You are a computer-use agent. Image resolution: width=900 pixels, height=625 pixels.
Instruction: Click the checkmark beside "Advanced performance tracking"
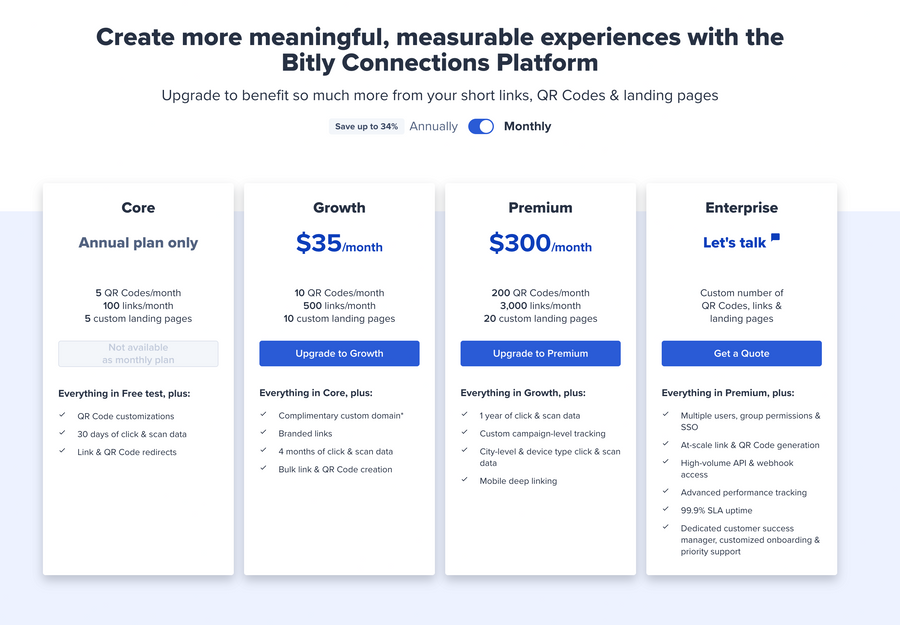[666, 492]
